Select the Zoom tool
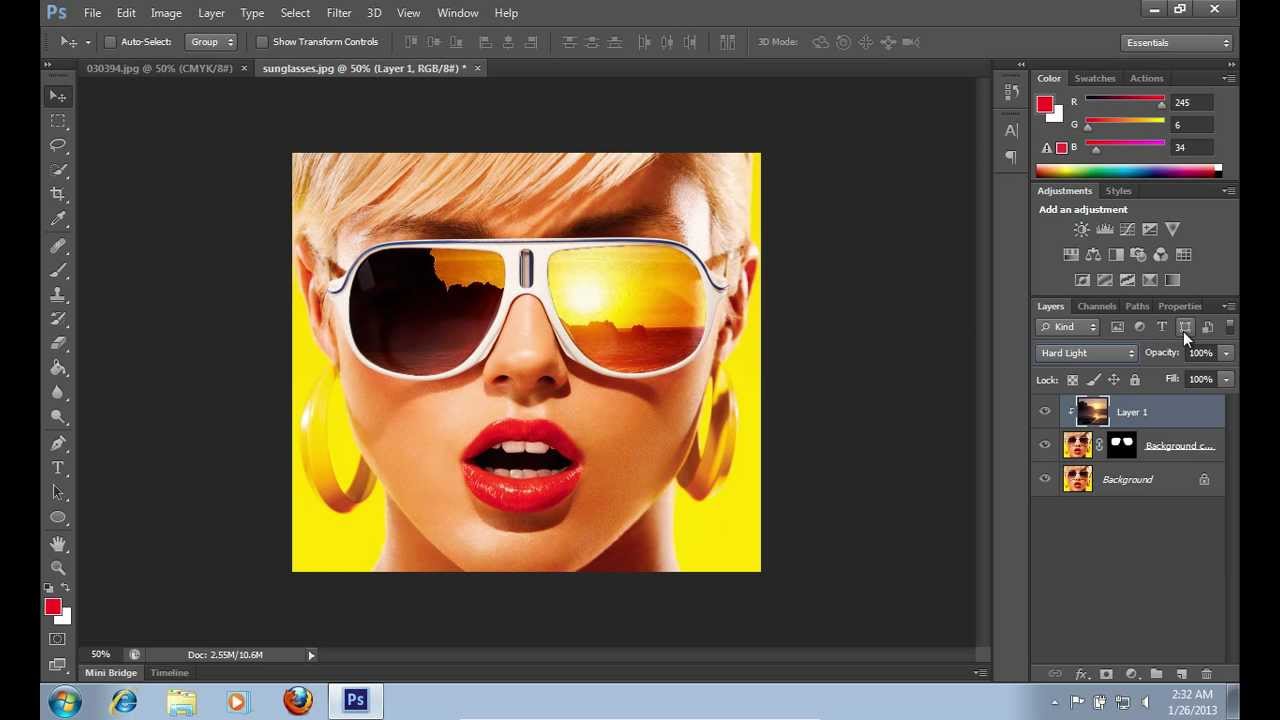Screen dimensions: 1280x720 click(58, 568)
